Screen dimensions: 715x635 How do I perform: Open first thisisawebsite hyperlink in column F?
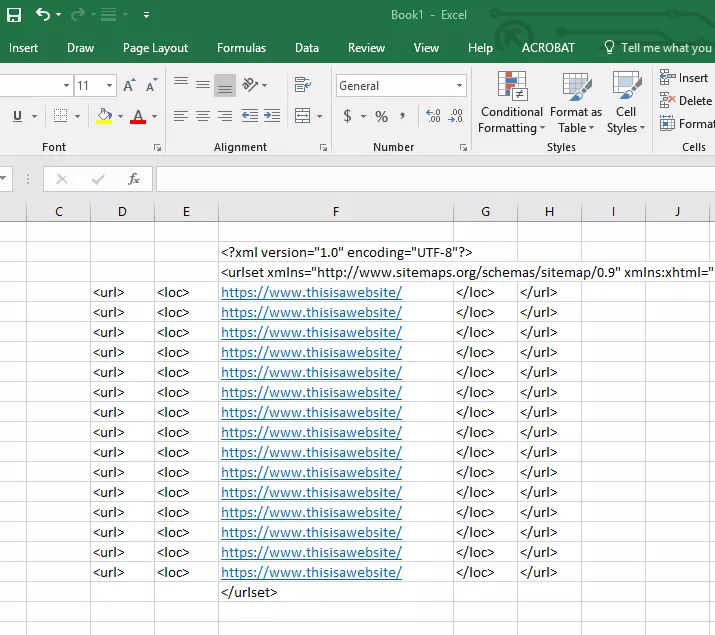pos(311,293)
